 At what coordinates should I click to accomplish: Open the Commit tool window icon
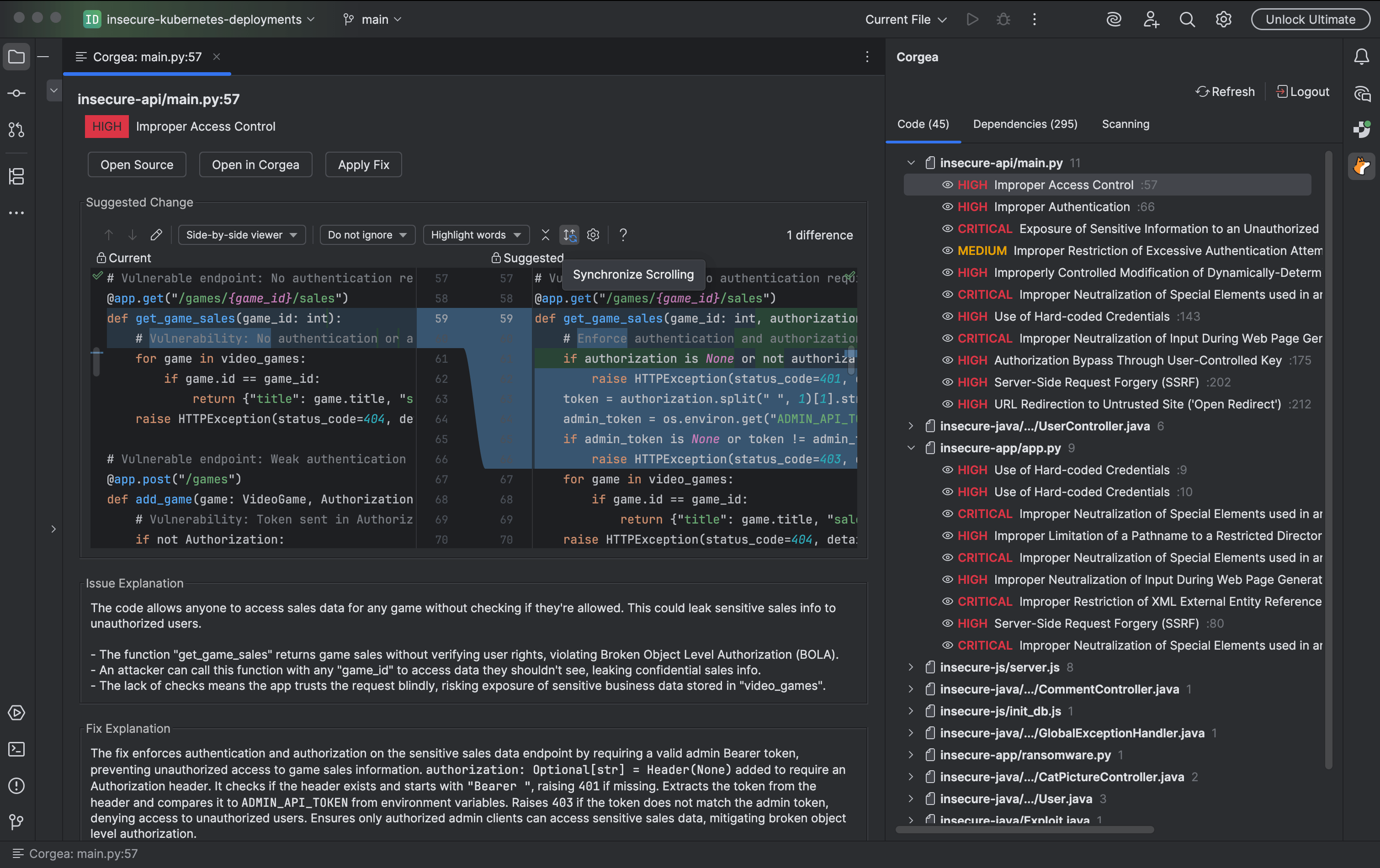[x=16, y=93]
